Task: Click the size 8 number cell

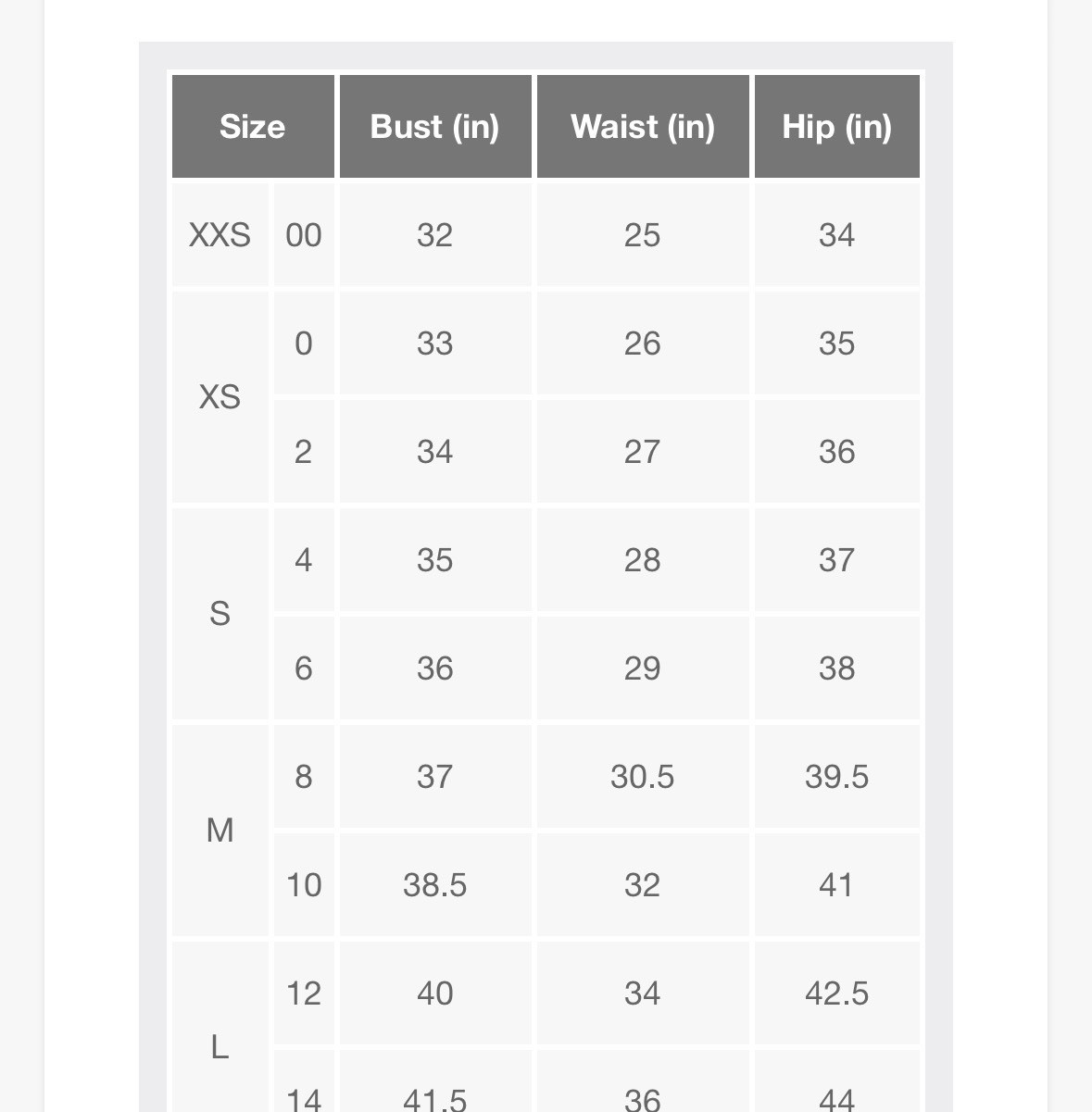Action: (304, 776)
